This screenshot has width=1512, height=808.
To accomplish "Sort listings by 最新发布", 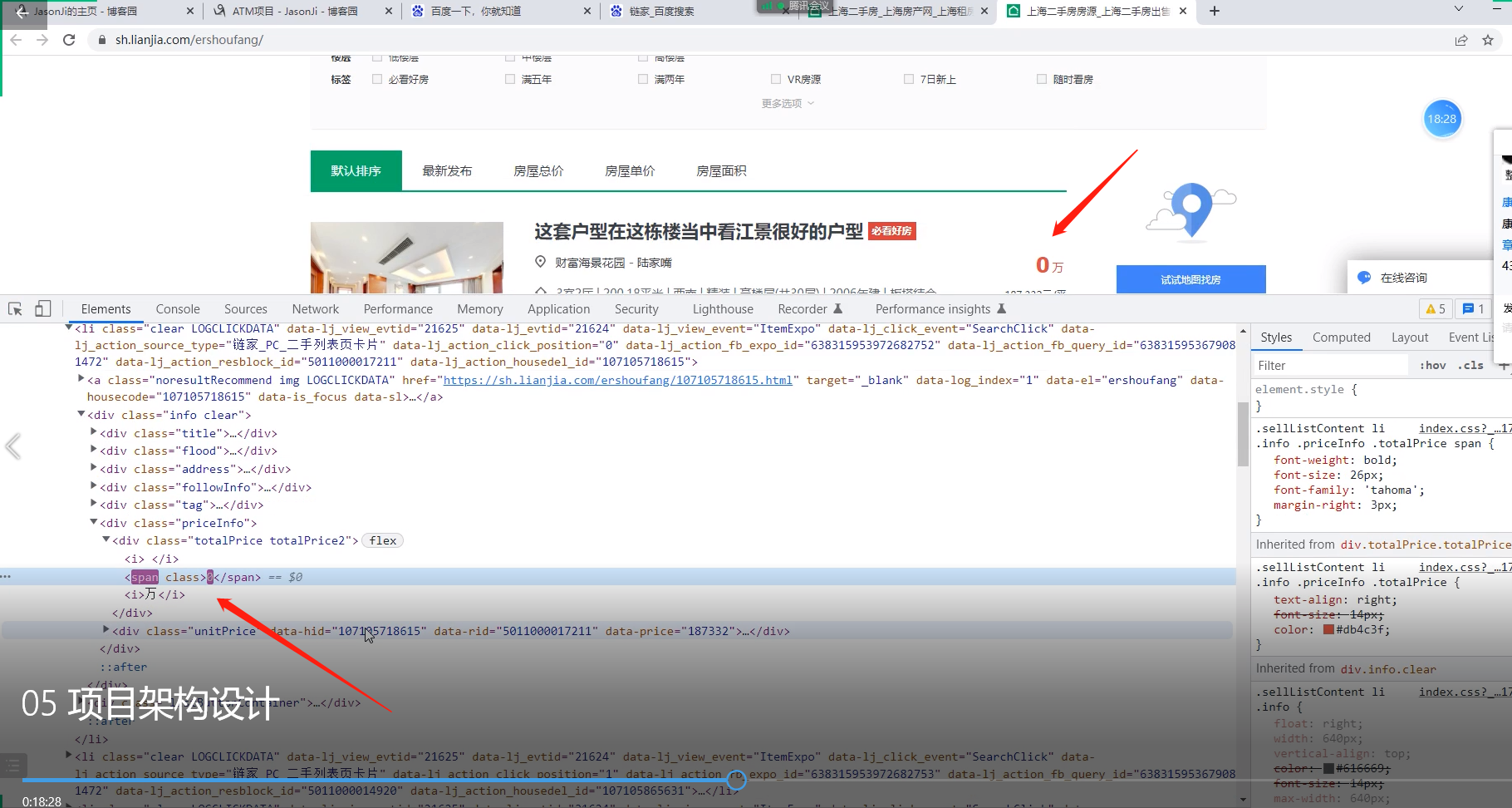I will [447, 171].
